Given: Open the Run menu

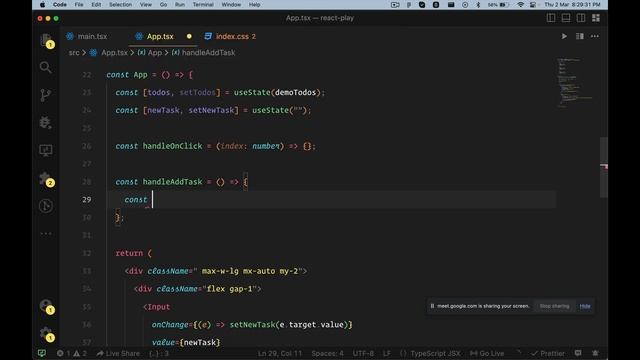Looking at the screenshot, I should pyautogui.click(x=180, y=5).
